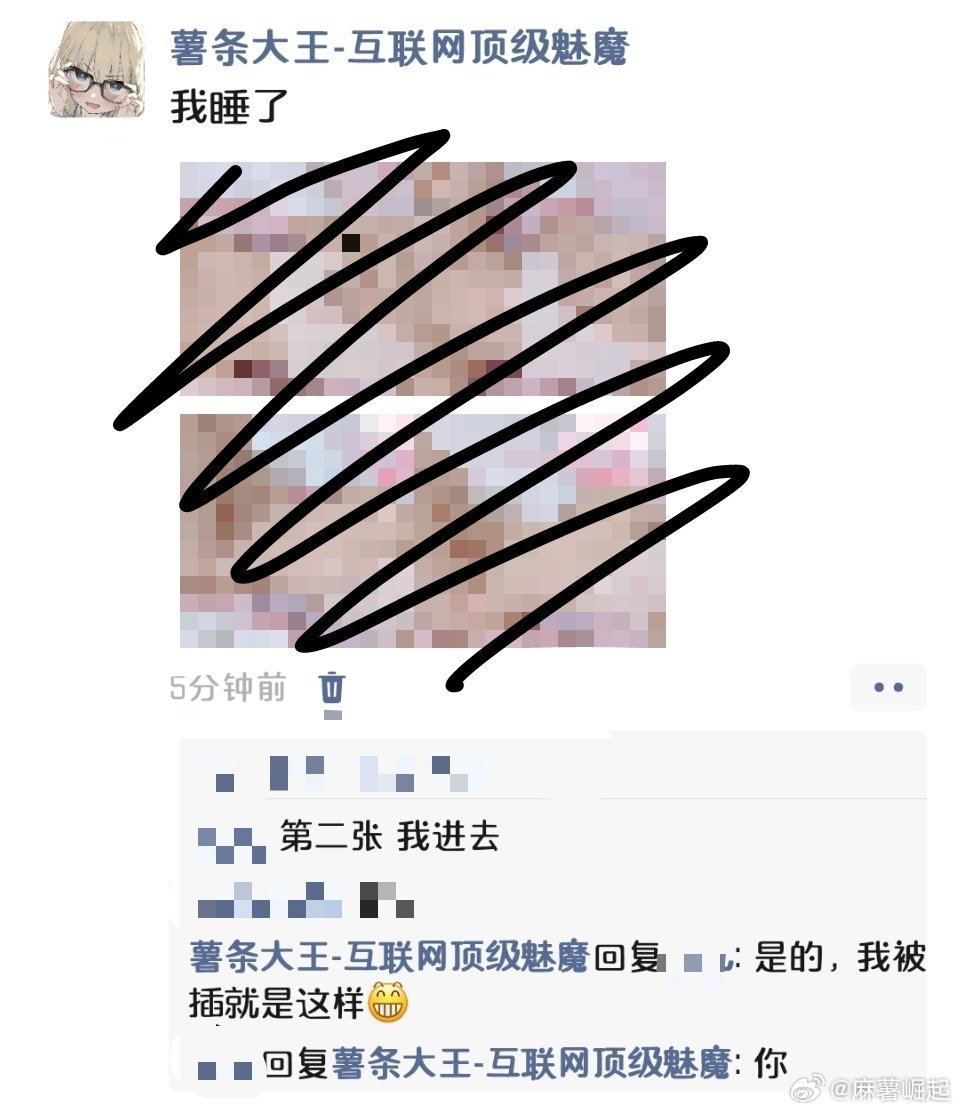Open the poster's anime girl avatar
The height and width of the screenshot is (1112, 960).
(x=97, y=70)
